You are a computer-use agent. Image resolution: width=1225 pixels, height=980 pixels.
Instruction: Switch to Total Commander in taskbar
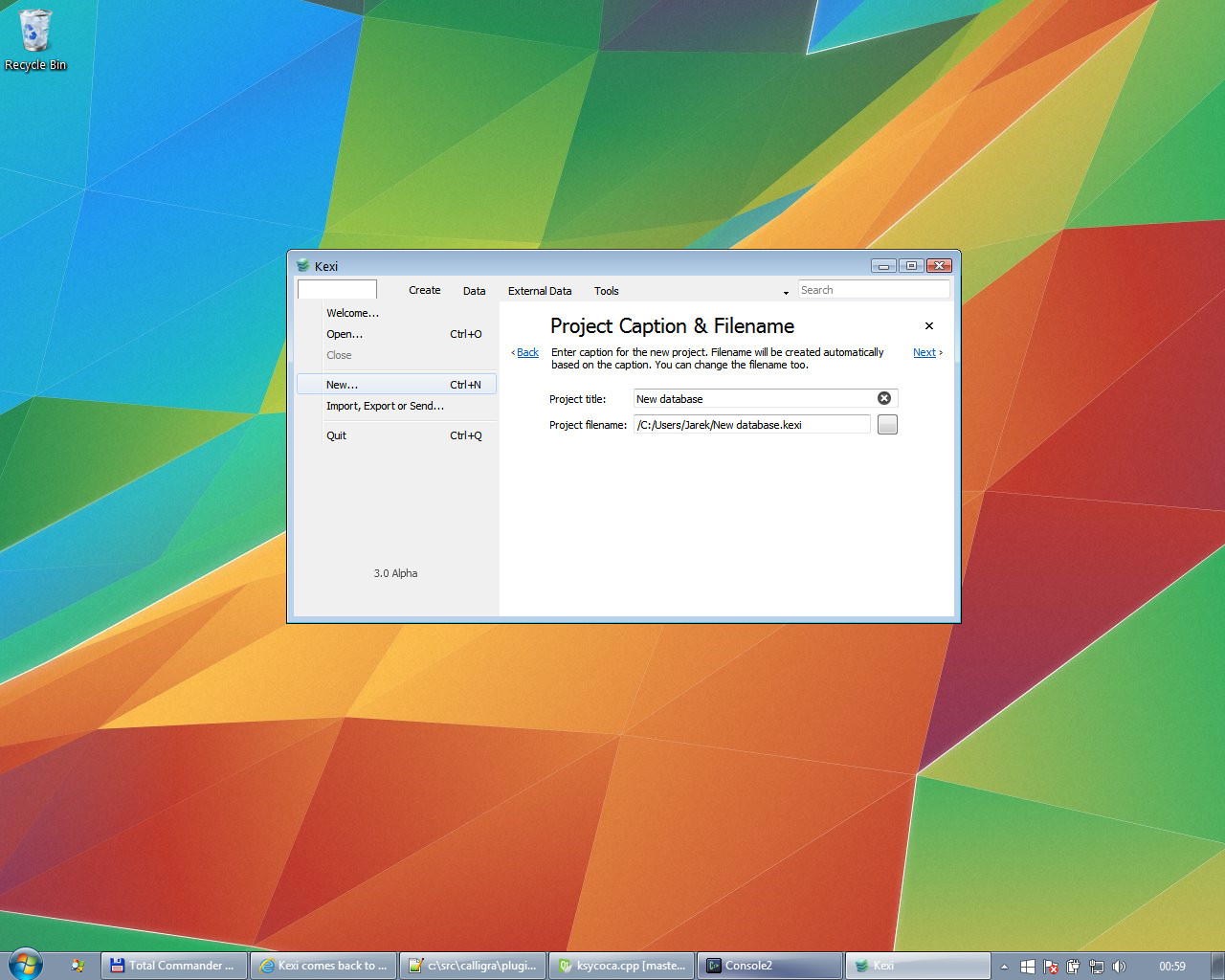pos(174,966)
